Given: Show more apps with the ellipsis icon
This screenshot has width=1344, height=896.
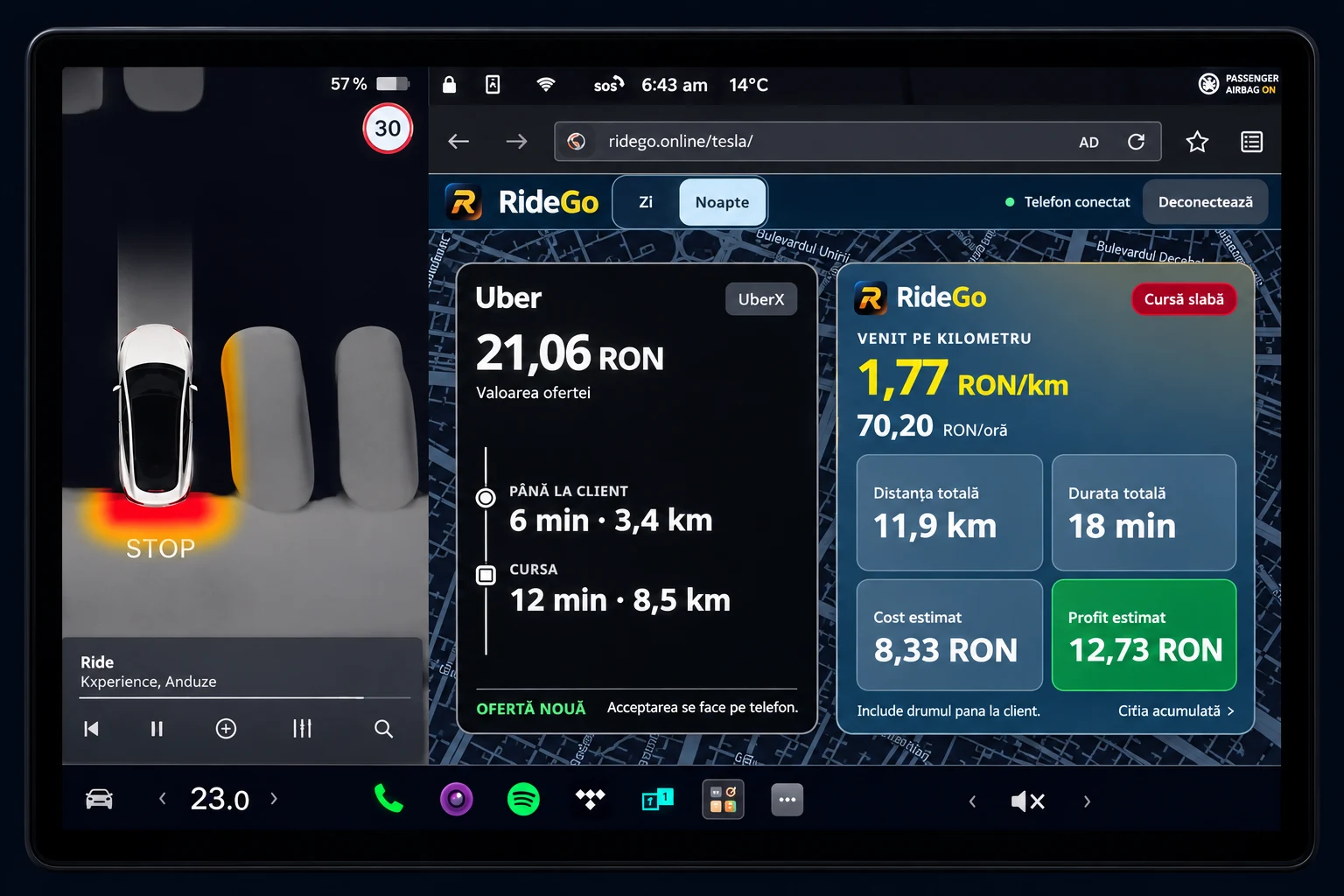Looking at the screenshot, I should (787, 799).
